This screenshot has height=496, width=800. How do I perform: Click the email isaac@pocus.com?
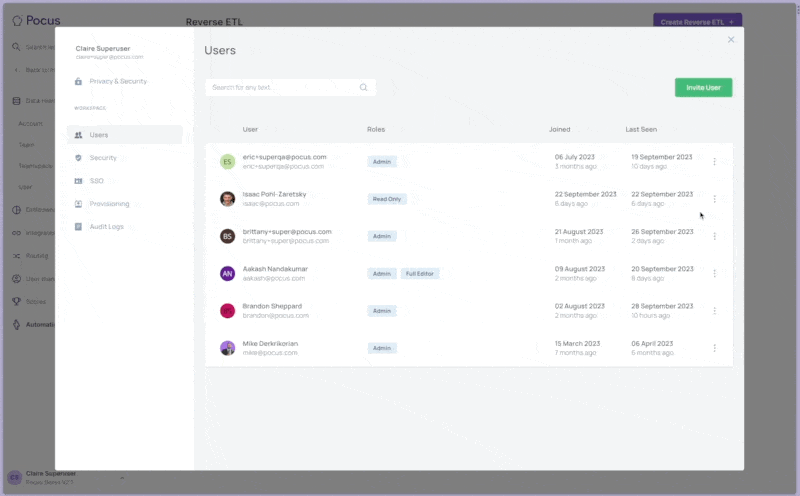271,204
